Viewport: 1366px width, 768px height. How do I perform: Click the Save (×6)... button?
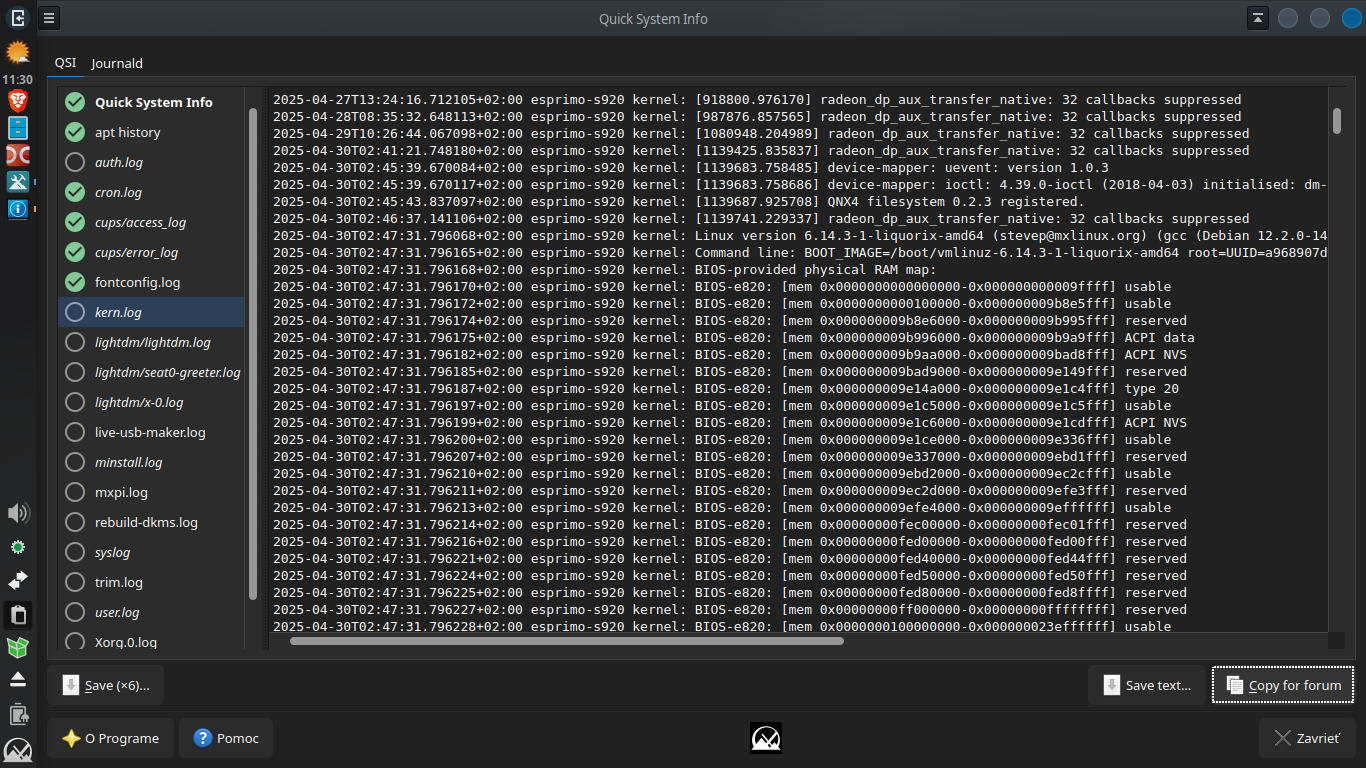tap(105, 685)
